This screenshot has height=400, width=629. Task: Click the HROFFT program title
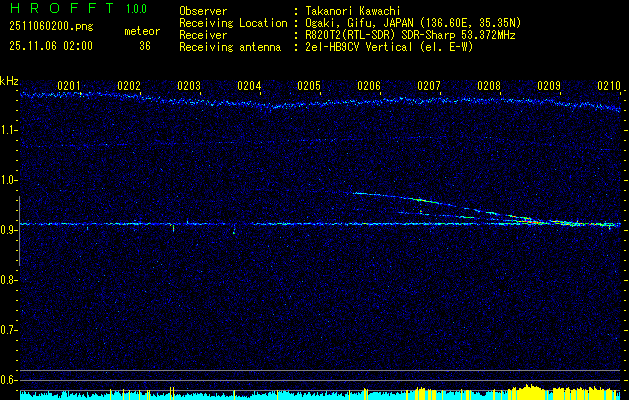pos(62,8)
